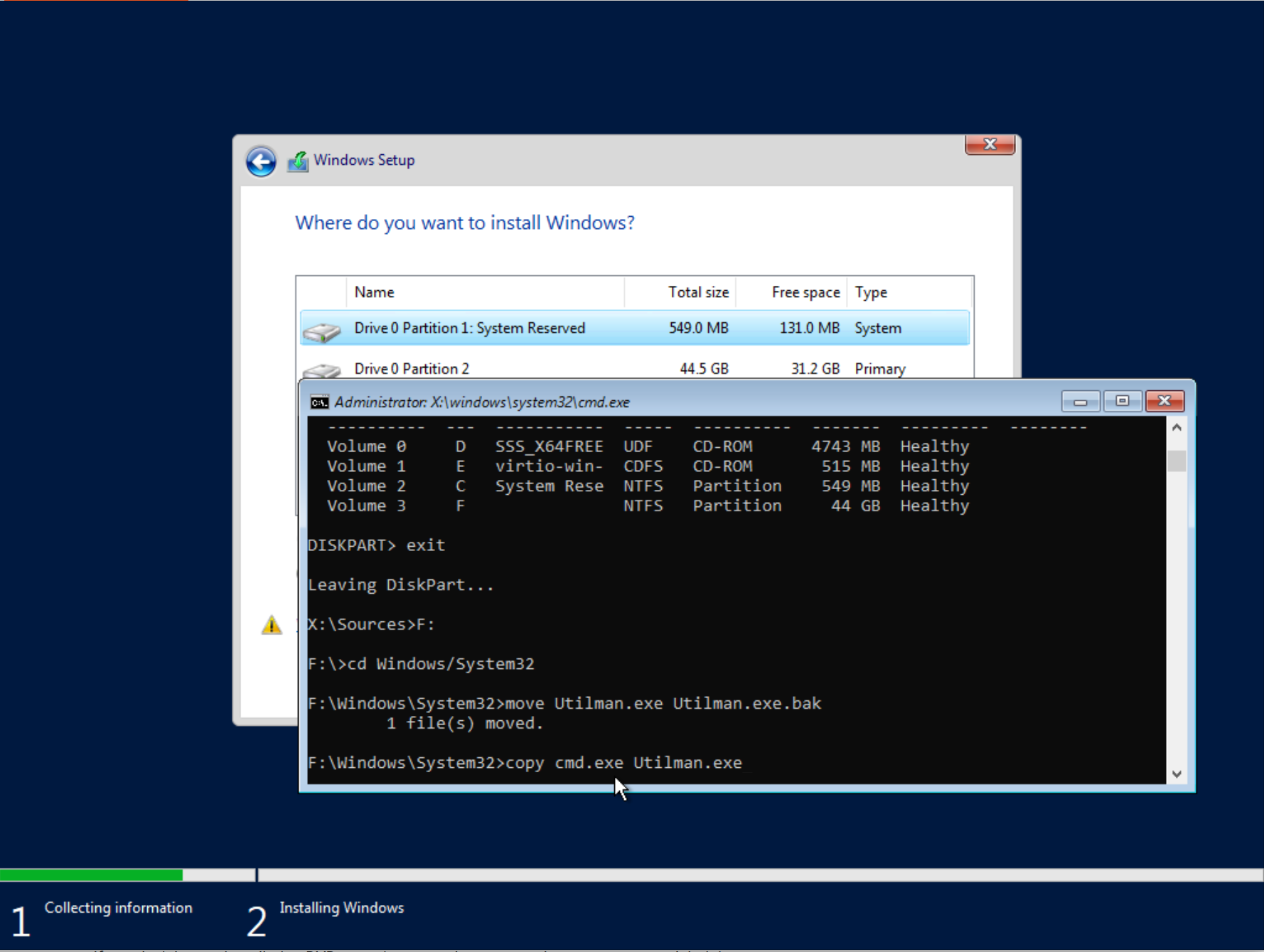Click the 'Leaving DiskPart...' line
The width and height of the screenshot is (1264, 952).
[x=401, y=585]
